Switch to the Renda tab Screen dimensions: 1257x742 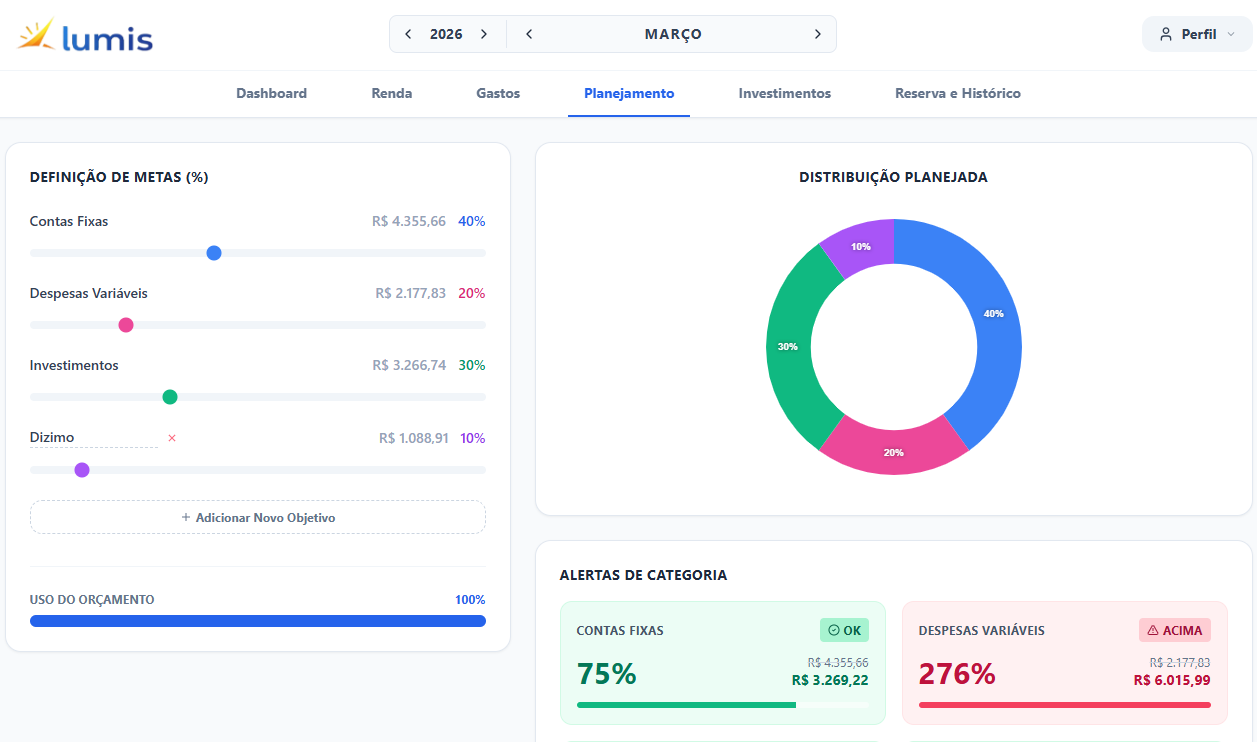click(391, 93)
